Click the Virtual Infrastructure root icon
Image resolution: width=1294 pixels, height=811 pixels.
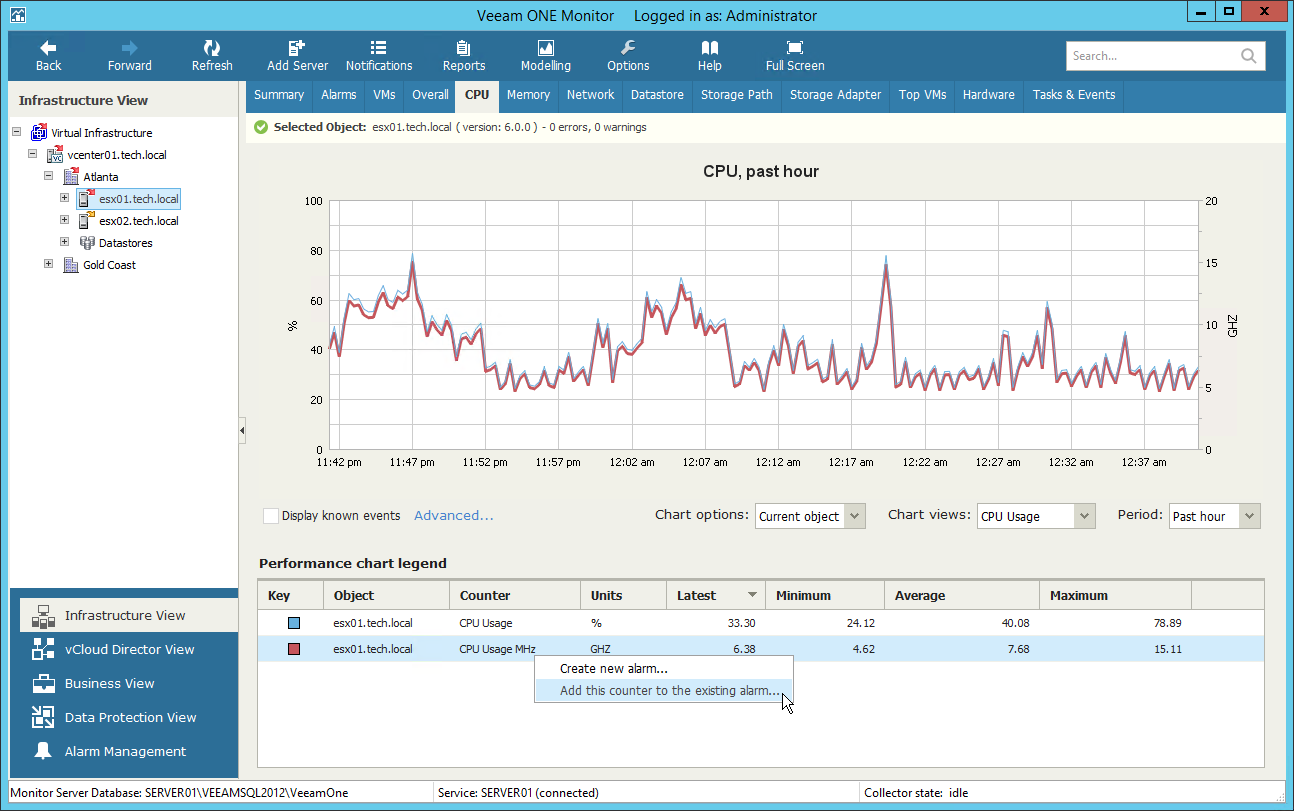39,132
